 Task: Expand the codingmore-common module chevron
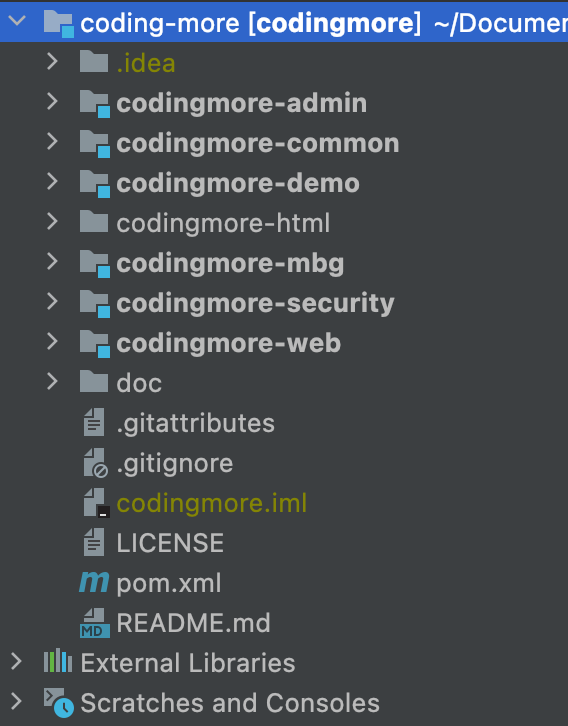tap(52, 141)
